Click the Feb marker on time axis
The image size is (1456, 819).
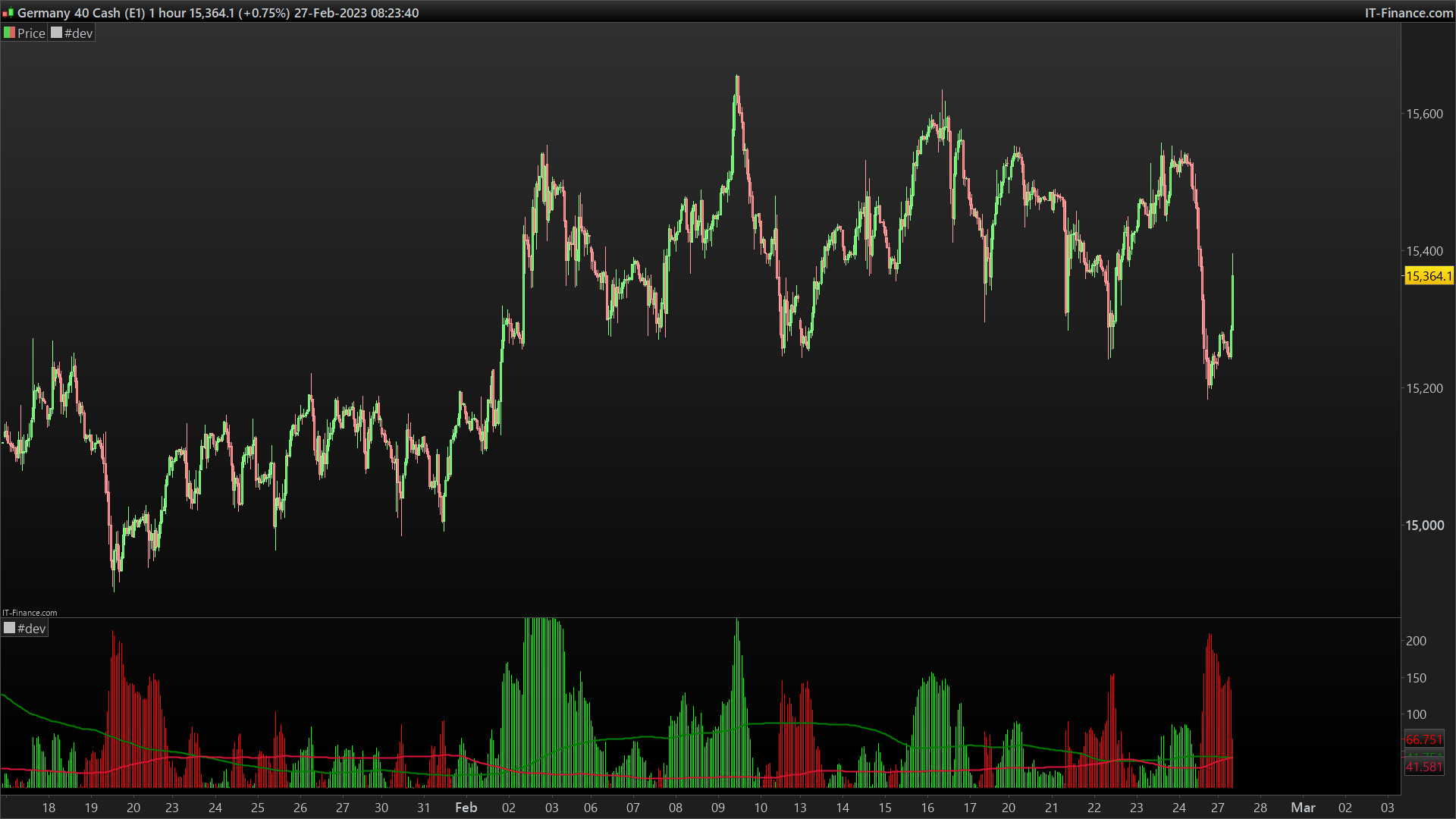(x=466, y=808)
